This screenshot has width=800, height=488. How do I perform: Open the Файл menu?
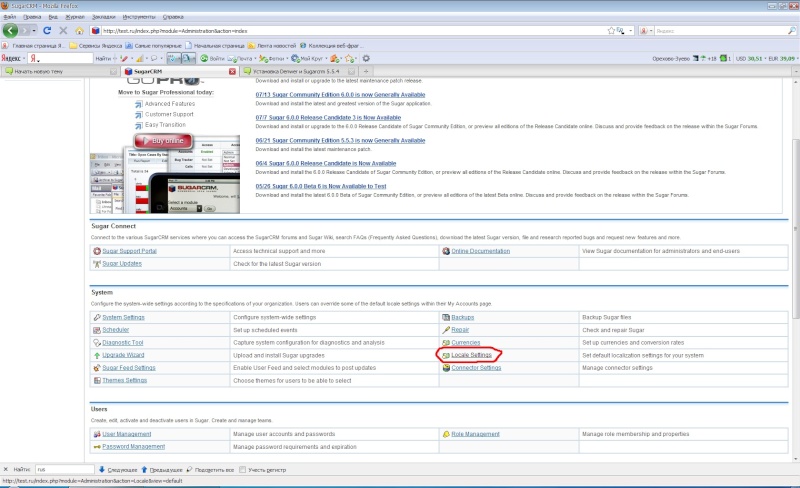pyautogui.click(x=10, y=17)
